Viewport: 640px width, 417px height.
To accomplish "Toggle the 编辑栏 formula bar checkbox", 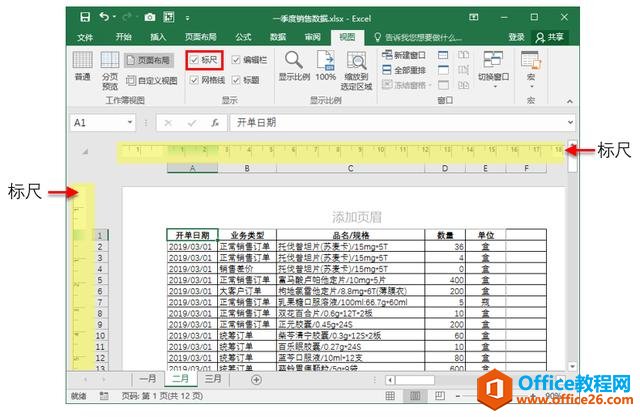I will click(x=236, y=61).
